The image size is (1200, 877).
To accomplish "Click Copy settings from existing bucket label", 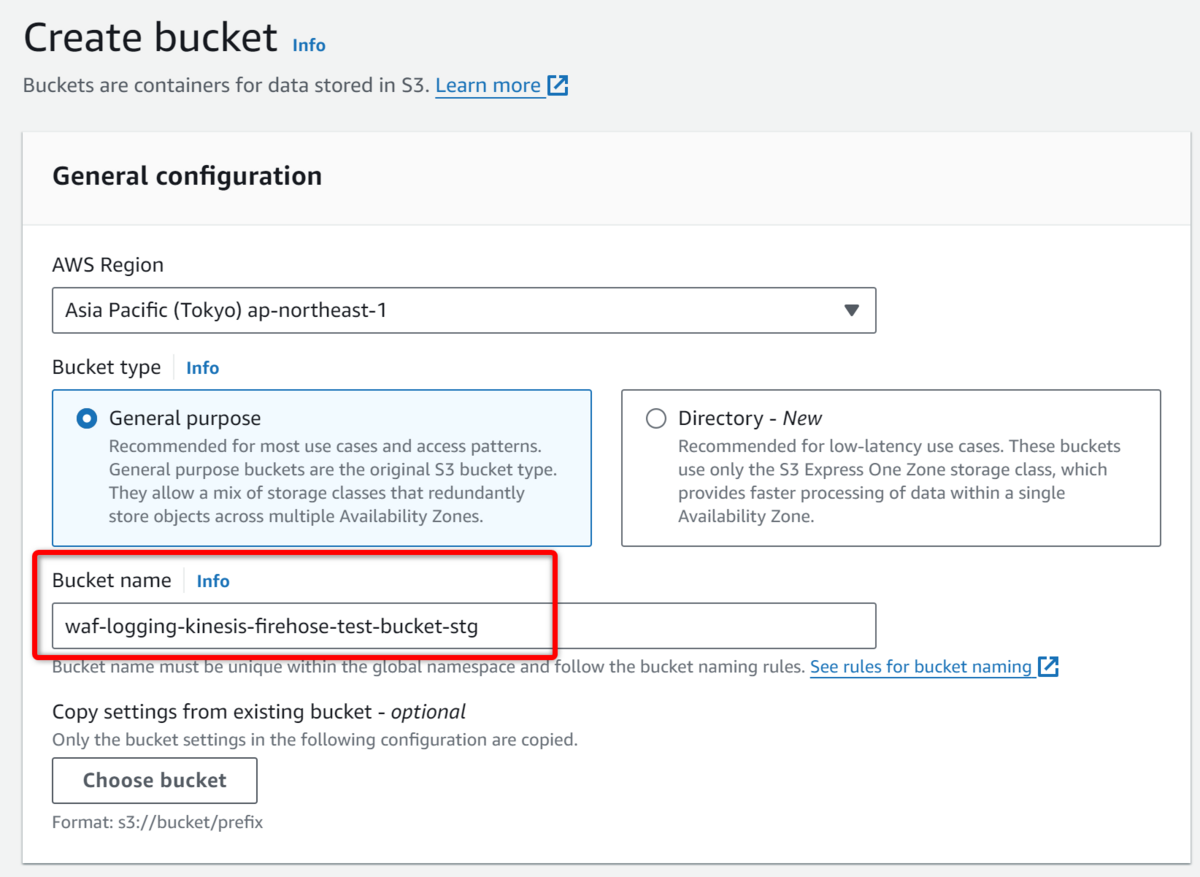I will pos(259,712).
